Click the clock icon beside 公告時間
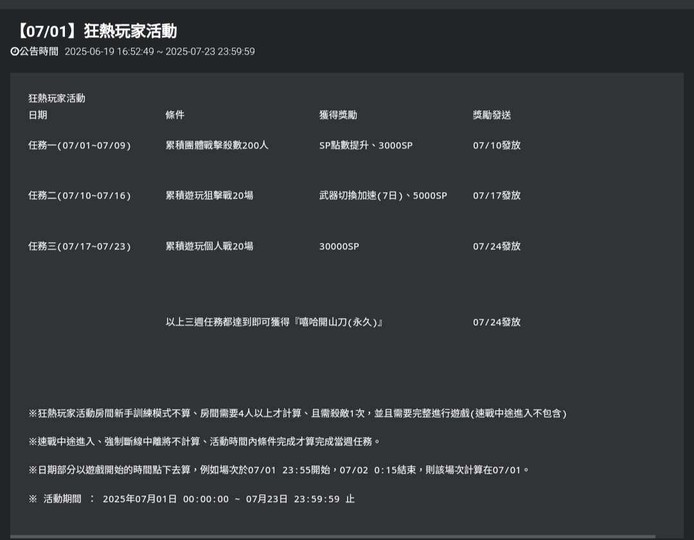Viewport: 694px width, 540px height. [x=15, y=51]
